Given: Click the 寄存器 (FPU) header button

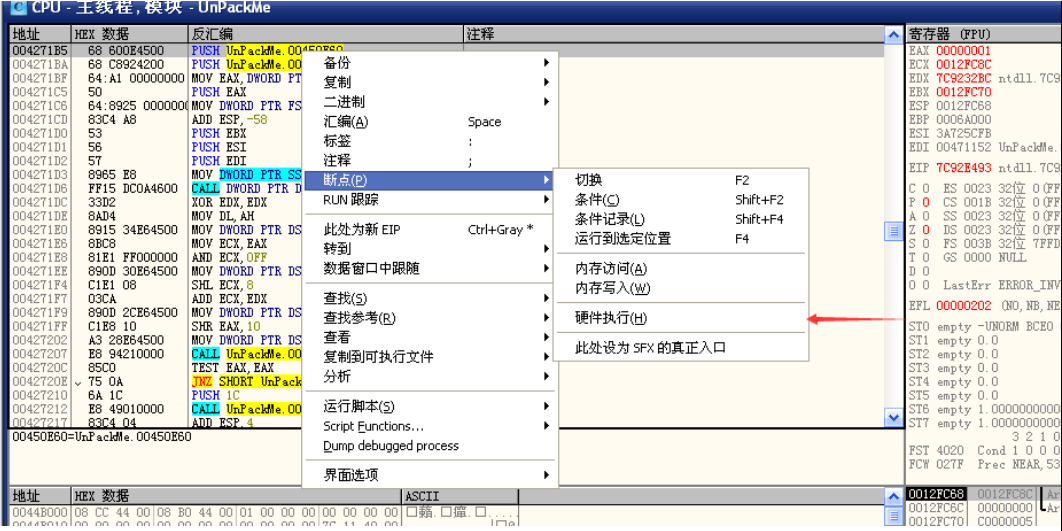Looking at the screenshot, I should click(x=983, y=34).
